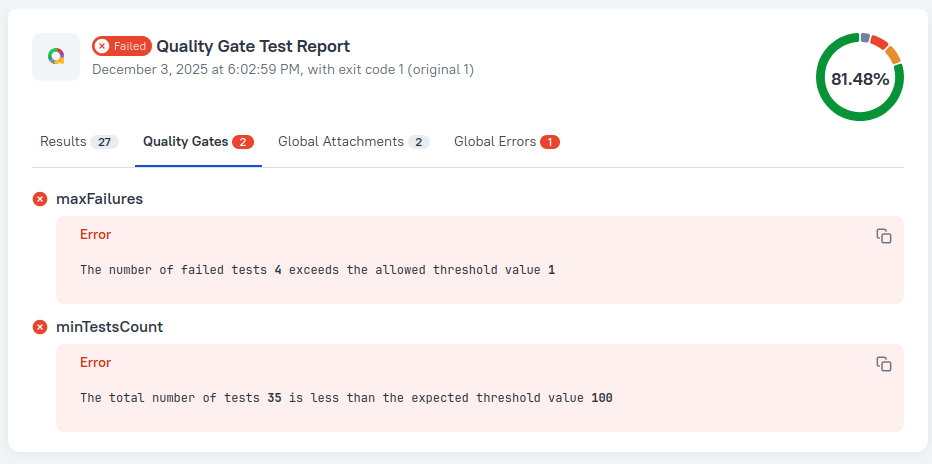
Task: Click the 81.48% pass rate value
Action: (x=860, y=79)
